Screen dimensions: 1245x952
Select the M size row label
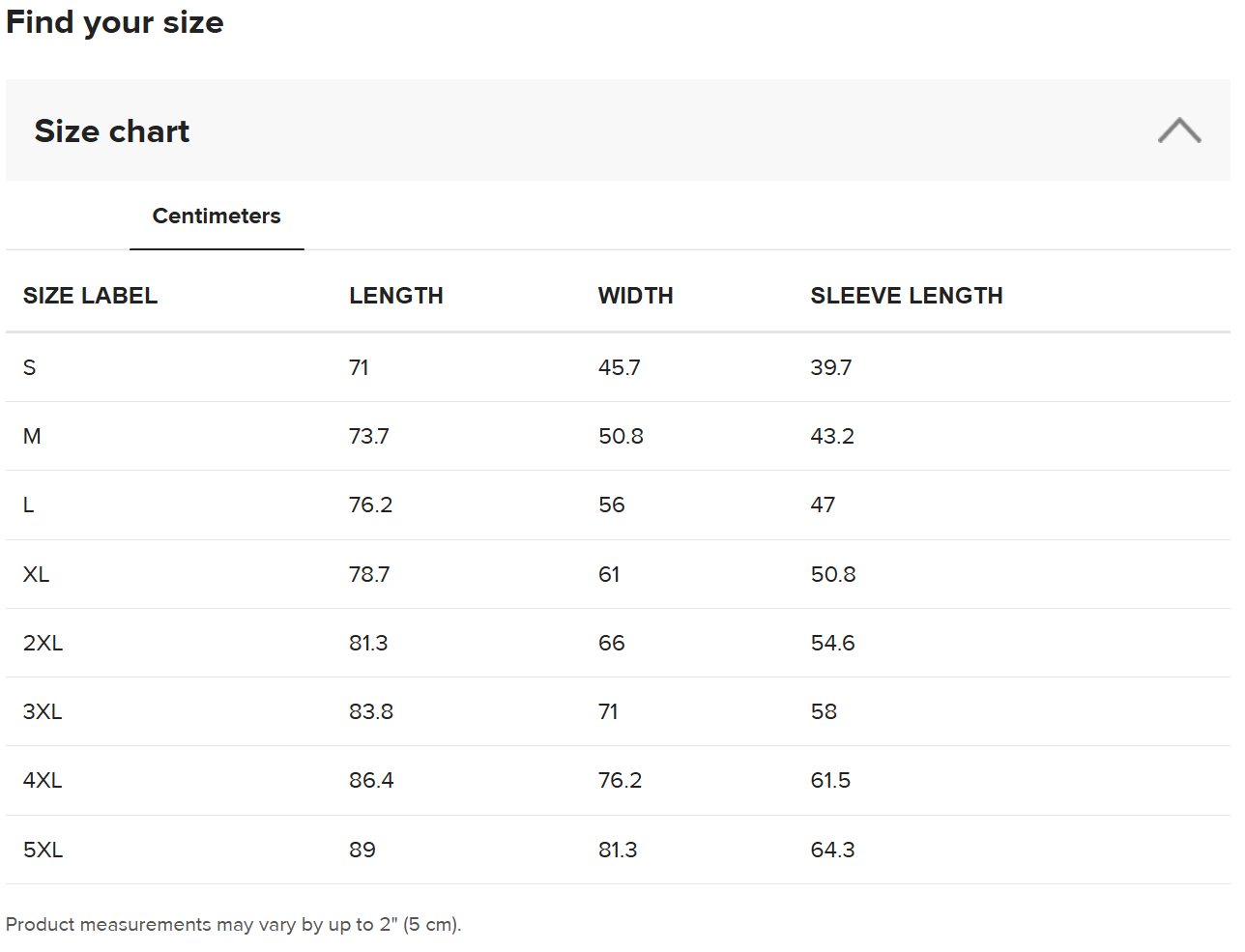click(x=32, y=437)
